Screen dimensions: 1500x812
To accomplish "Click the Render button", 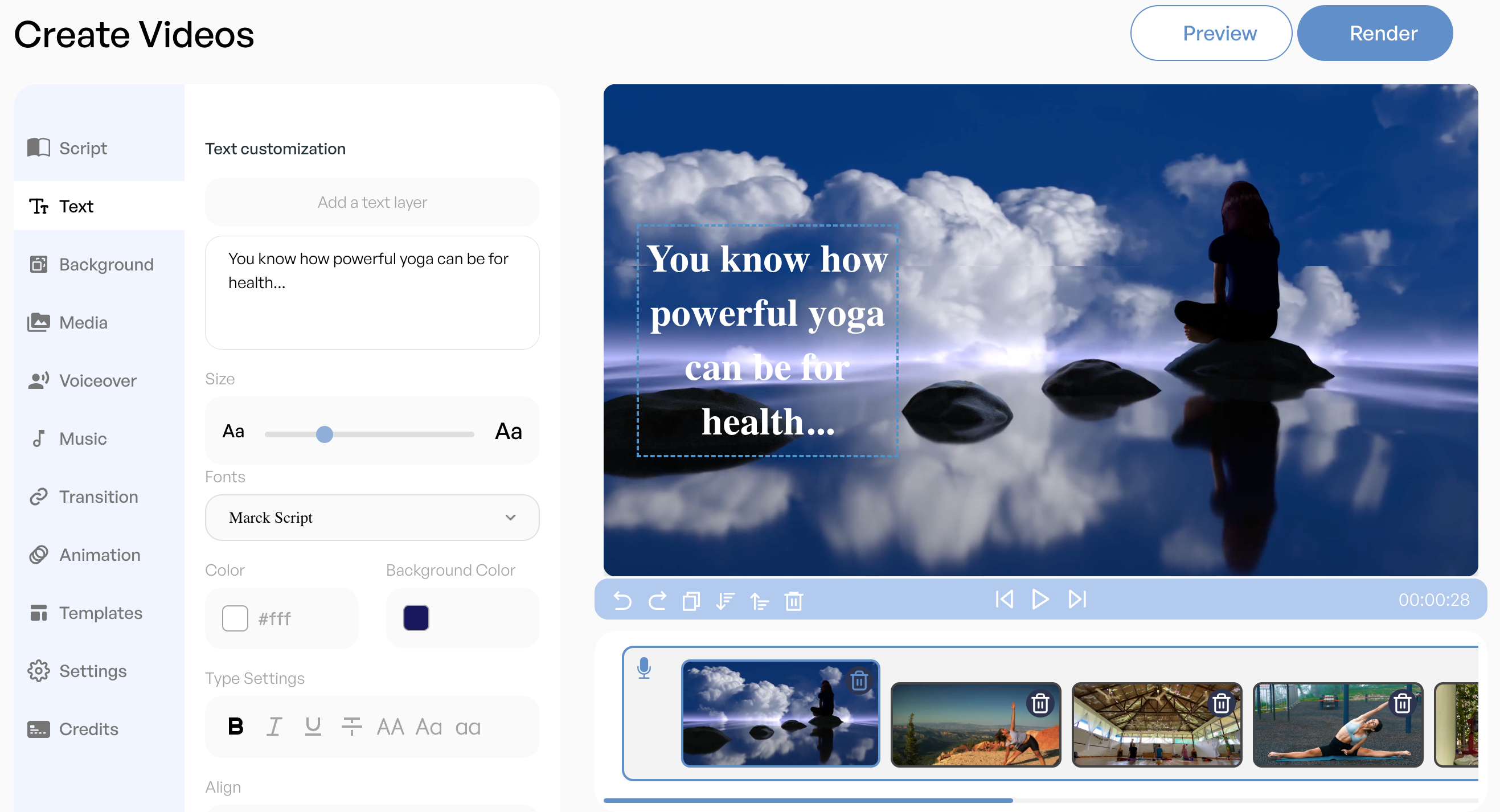I will 1375,33.
